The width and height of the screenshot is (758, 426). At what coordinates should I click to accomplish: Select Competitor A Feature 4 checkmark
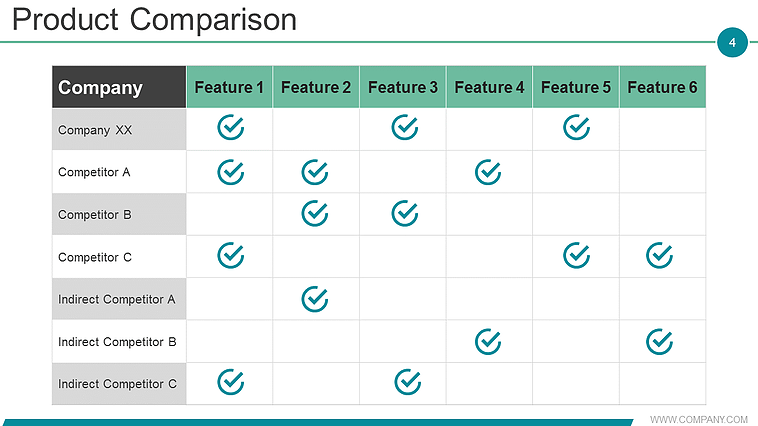coord(488,172)
